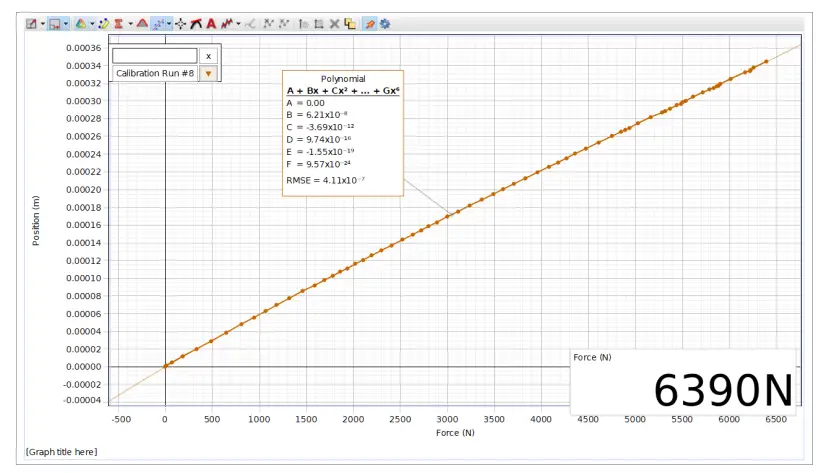The width and height of the screenshot is (818, 473).
Task: Select the C = -3.69x10 coefficient line
Action: point(320,127)
